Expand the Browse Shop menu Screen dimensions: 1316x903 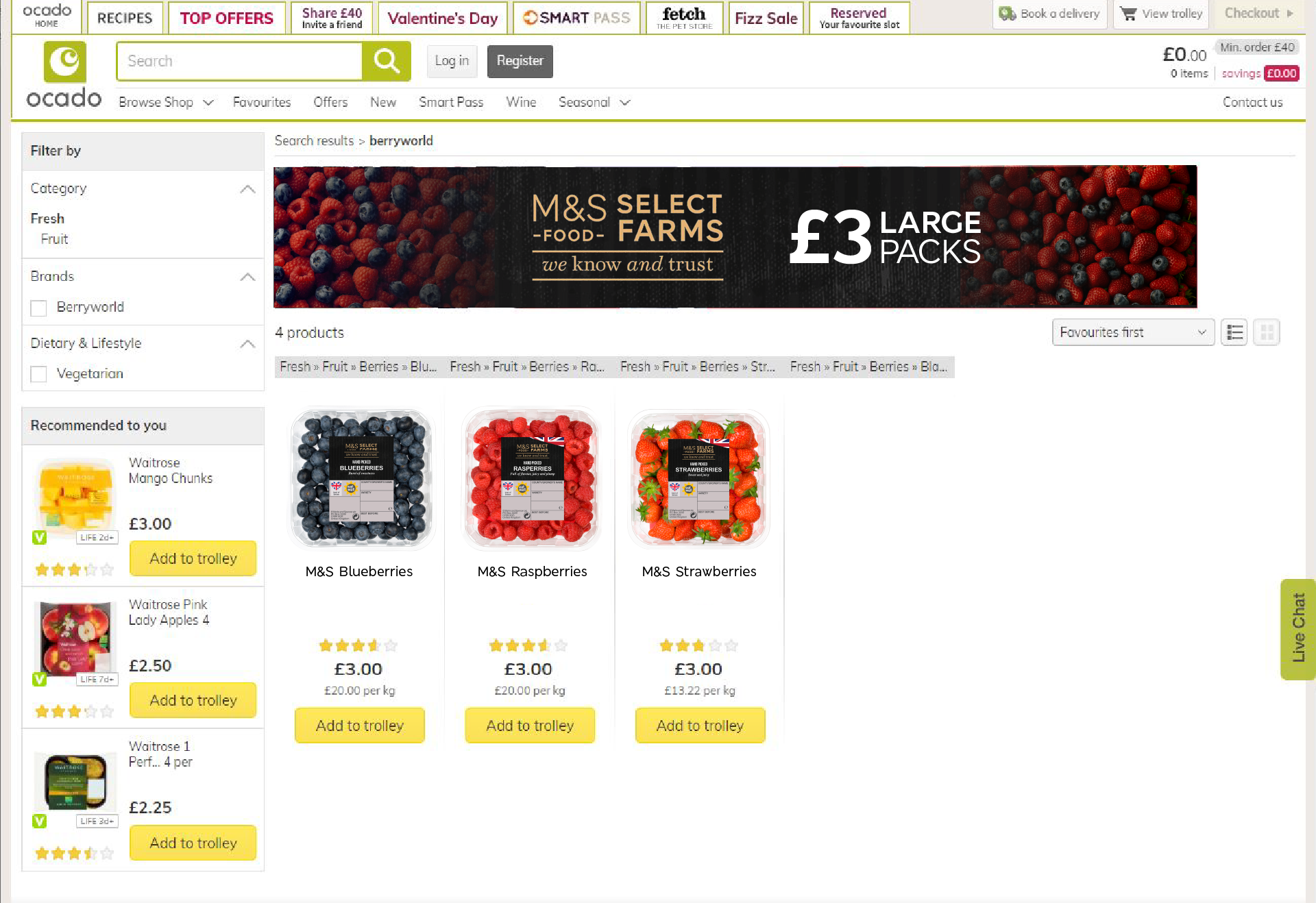[x=166, y=102]
